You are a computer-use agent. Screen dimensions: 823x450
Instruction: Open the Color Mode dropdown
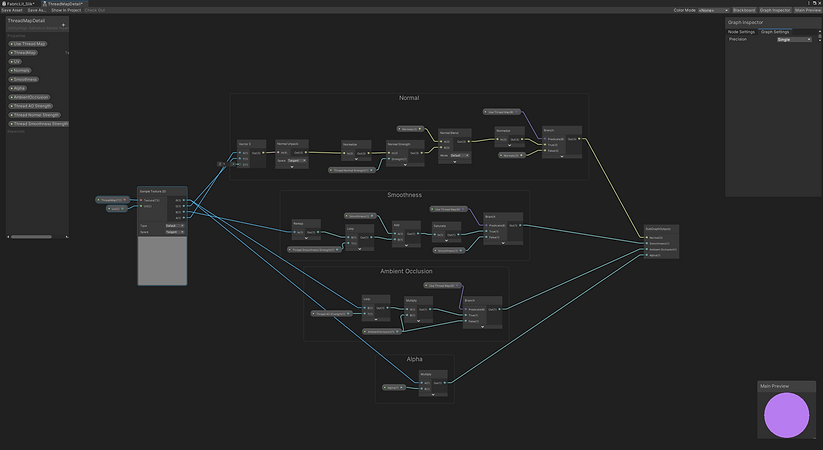pos(714,10)
